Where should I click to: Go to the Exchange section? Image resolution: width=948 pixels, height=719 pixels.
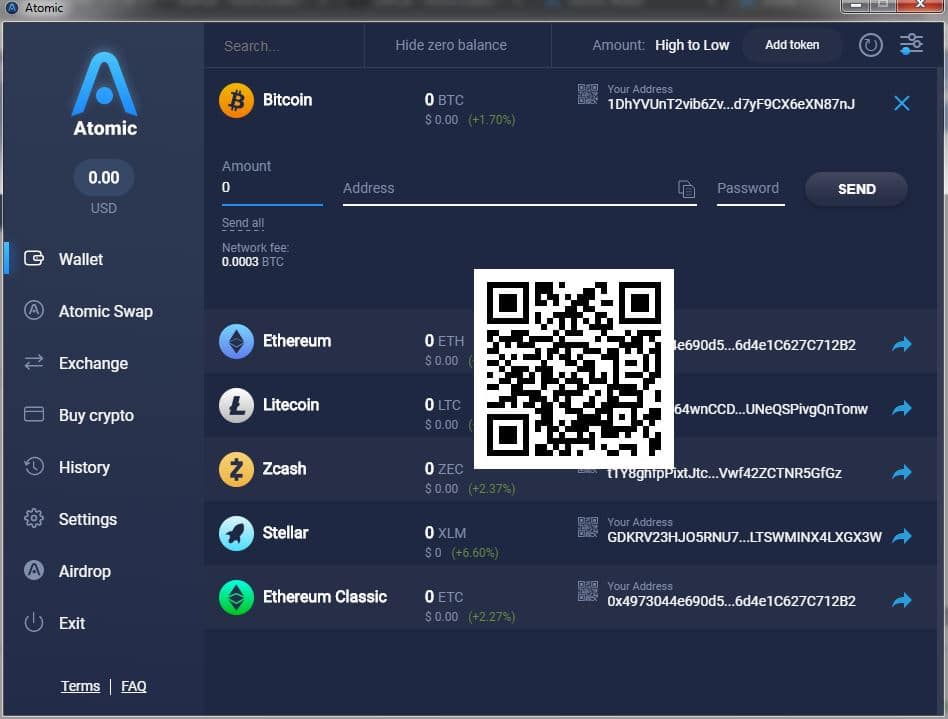click(93, 363)
